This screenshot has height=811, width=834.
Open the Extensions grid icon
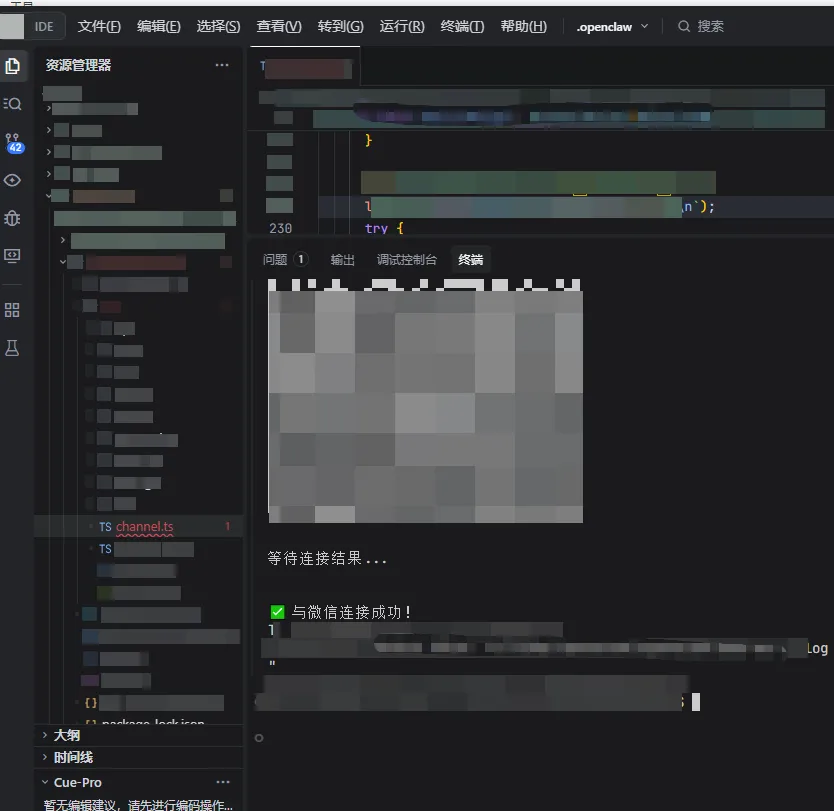click(x=12, y=310)
